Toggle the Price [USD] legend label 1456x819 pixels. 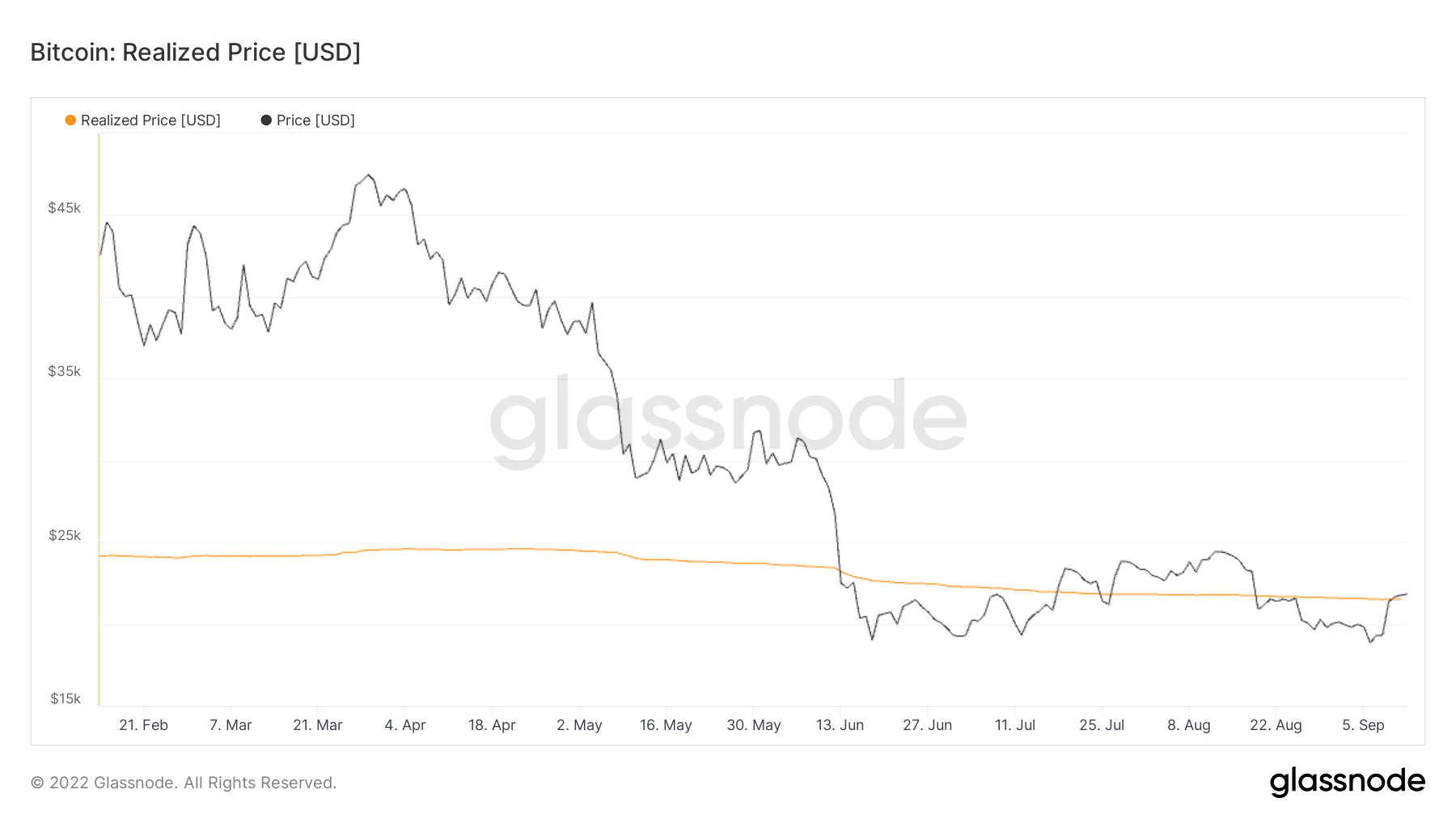[315, 120]
